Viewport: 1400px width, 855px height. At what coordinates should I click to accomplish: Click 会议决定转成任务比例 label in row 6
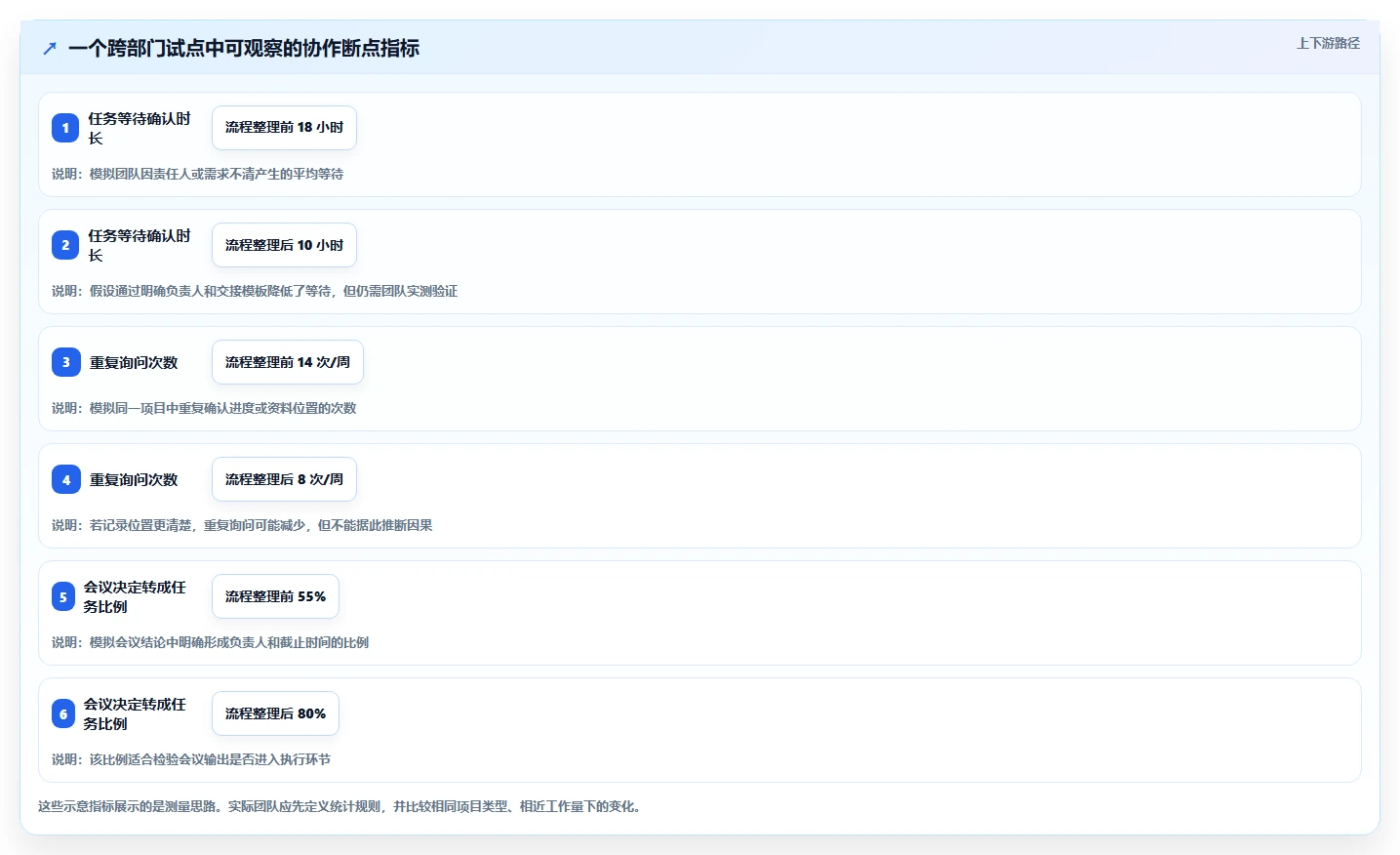point(135,713)
